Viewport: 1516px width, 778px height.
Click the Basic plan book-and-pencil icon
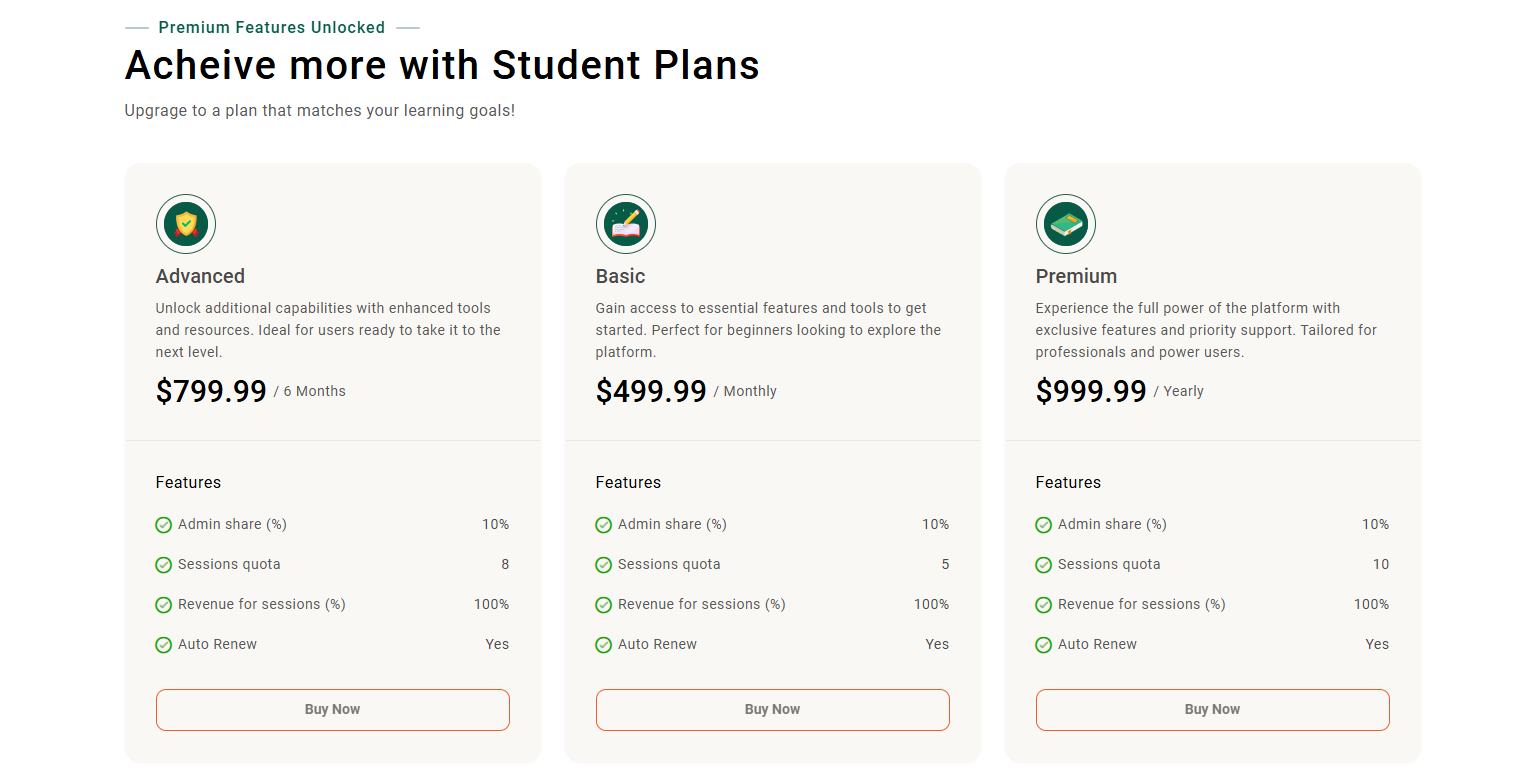626,224
